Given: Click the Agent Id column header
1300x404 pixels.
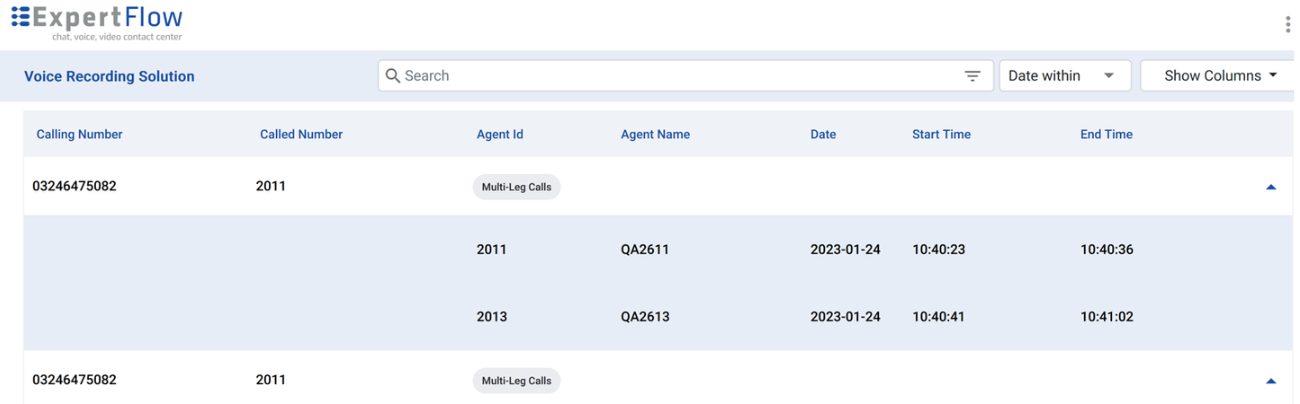Looking at the screenshot, I should click(x=500, y=134).
